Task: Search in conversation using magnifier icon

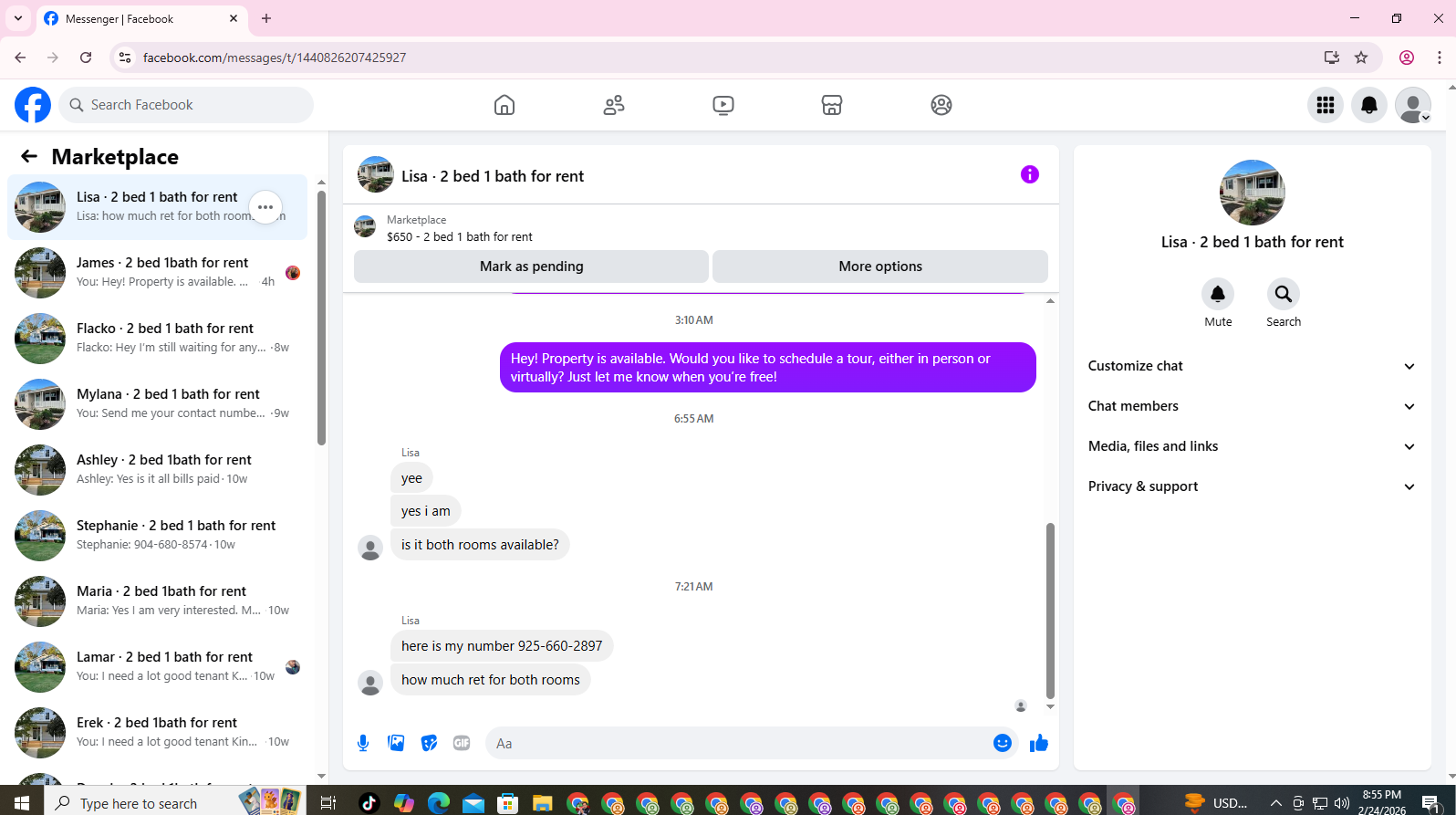Action: (x=1284, y=294)
